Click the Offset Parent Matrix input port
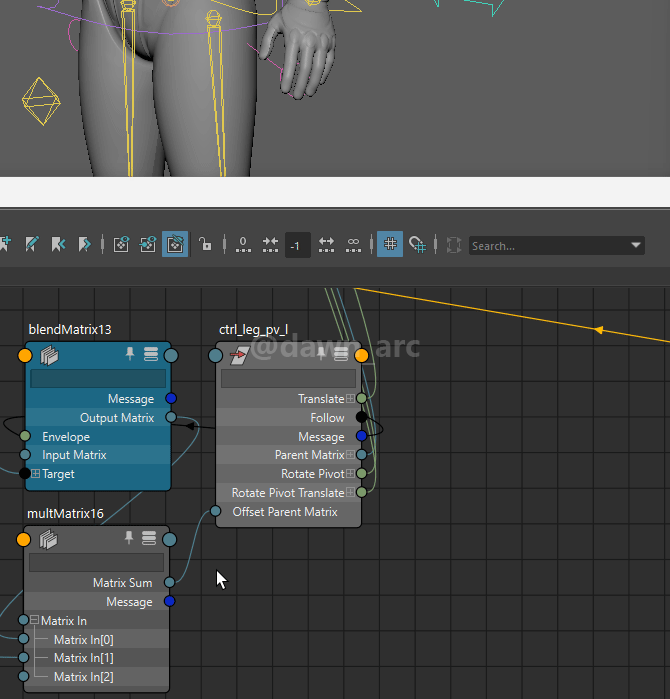 pos(215,511)
